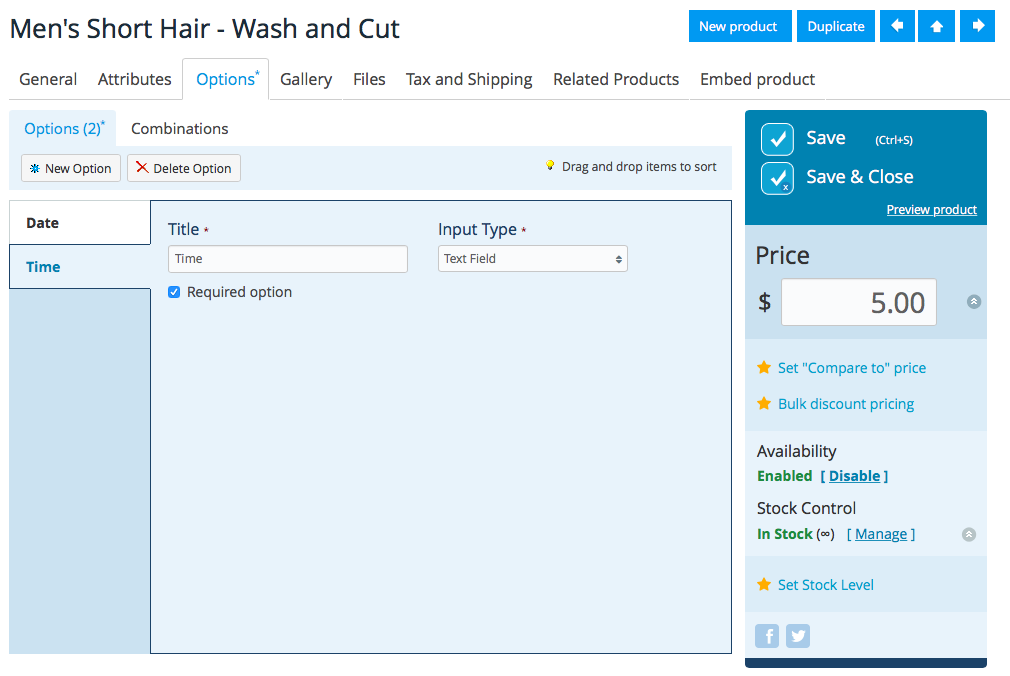Click the Save text button
This screenshot has width=1010, height=676.
[x=826, y=138]
